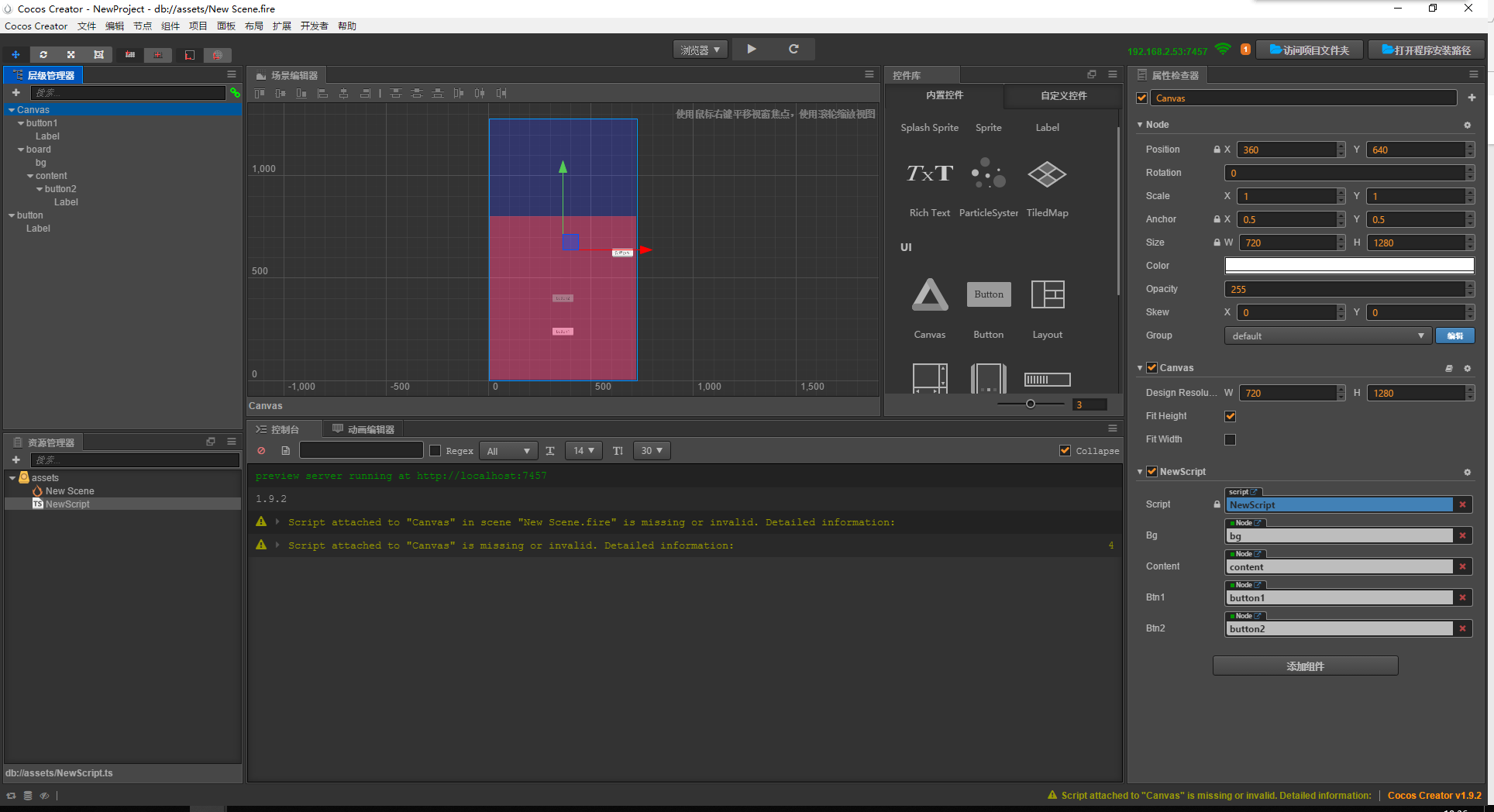The width and height of the screenshot is (1494, 812).
Task: Click 访问项目文件夹 button
Action: pyautogui.click(x=1309, y=50)
